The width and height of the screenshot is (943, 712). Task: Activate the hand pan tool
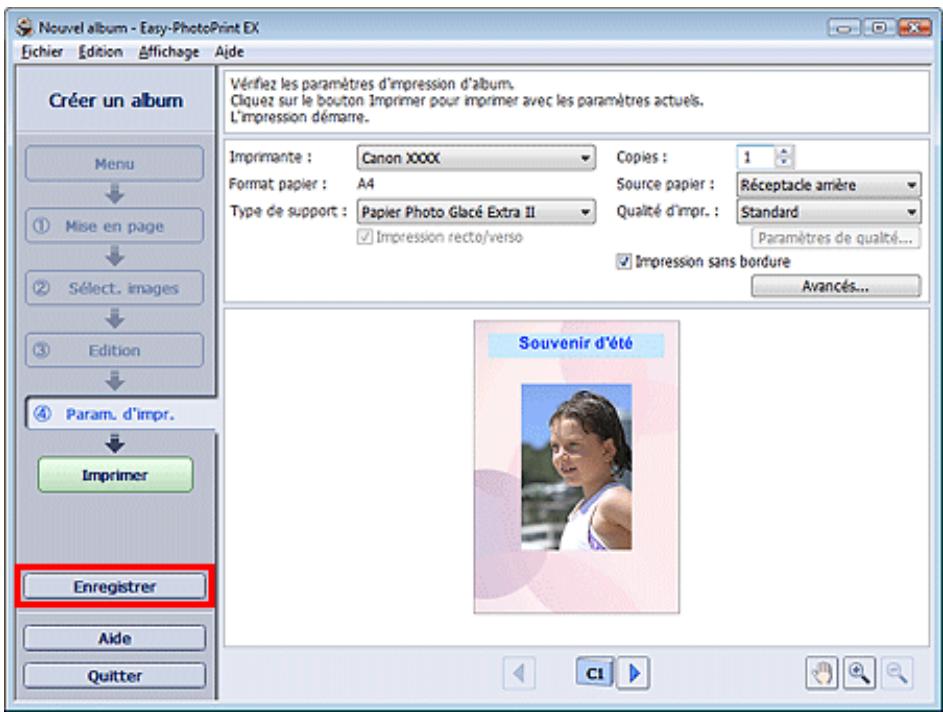(x=822, y=673)
